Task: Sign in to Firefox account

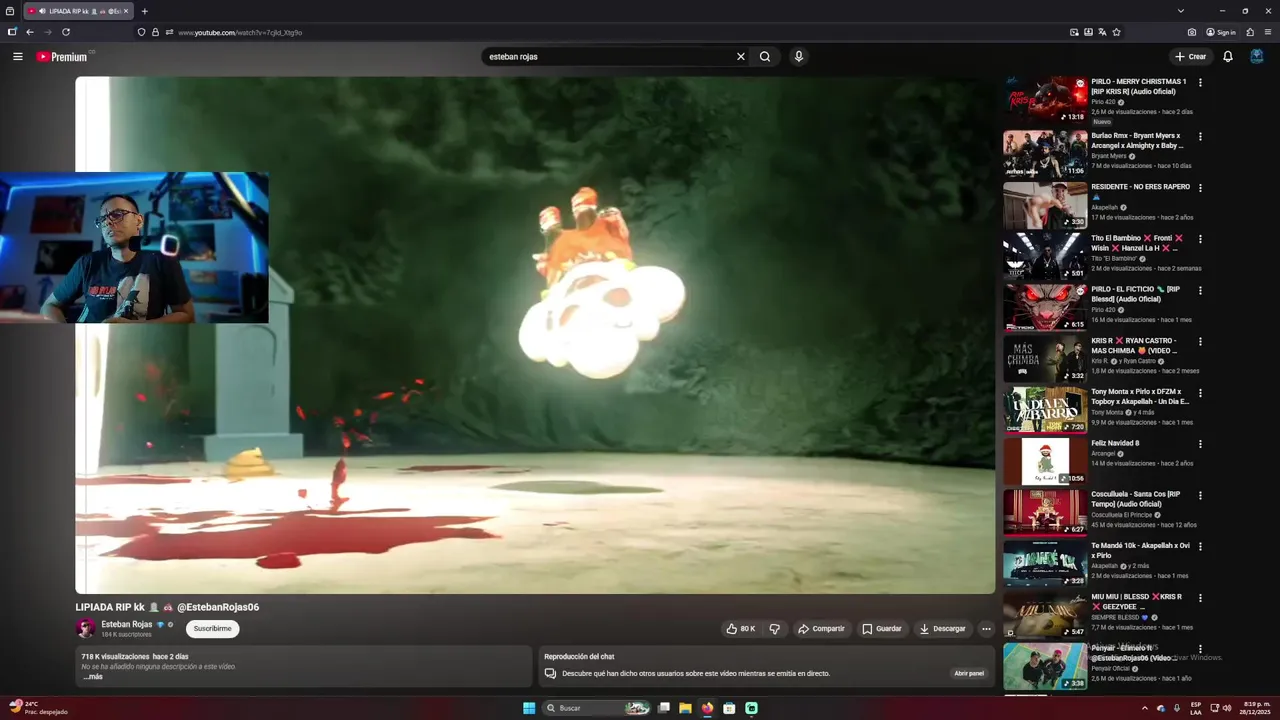Action: pyautogui.click(x=1221, y=32)
